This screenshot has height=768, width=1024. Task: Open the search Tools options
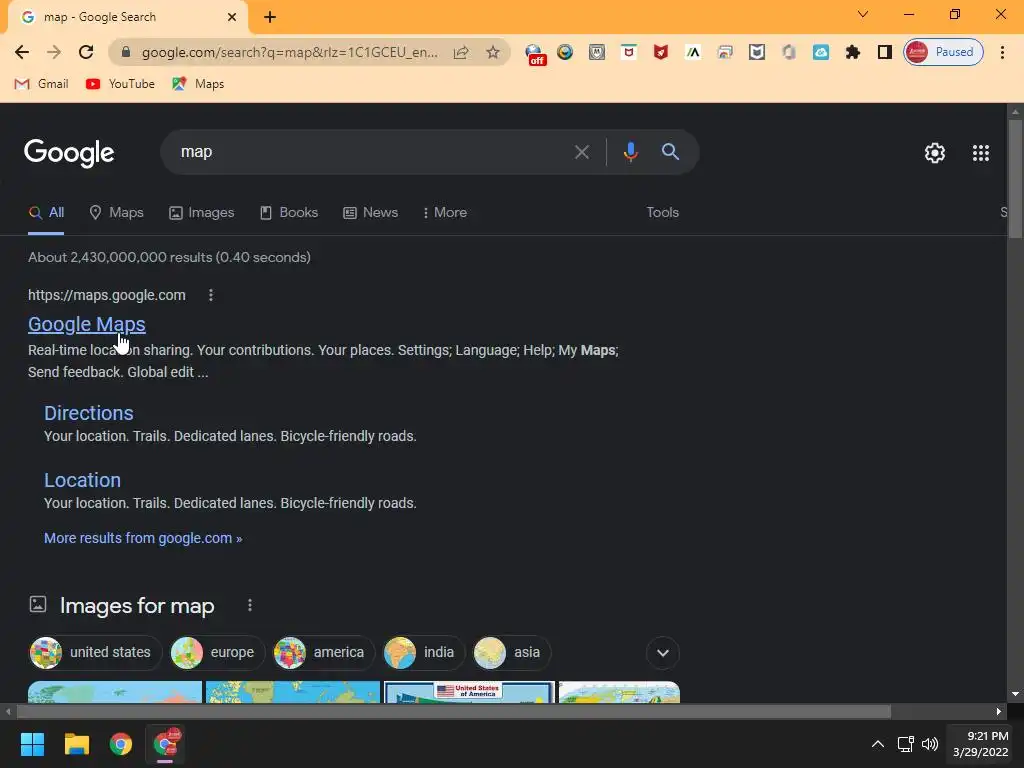(662, 212)
